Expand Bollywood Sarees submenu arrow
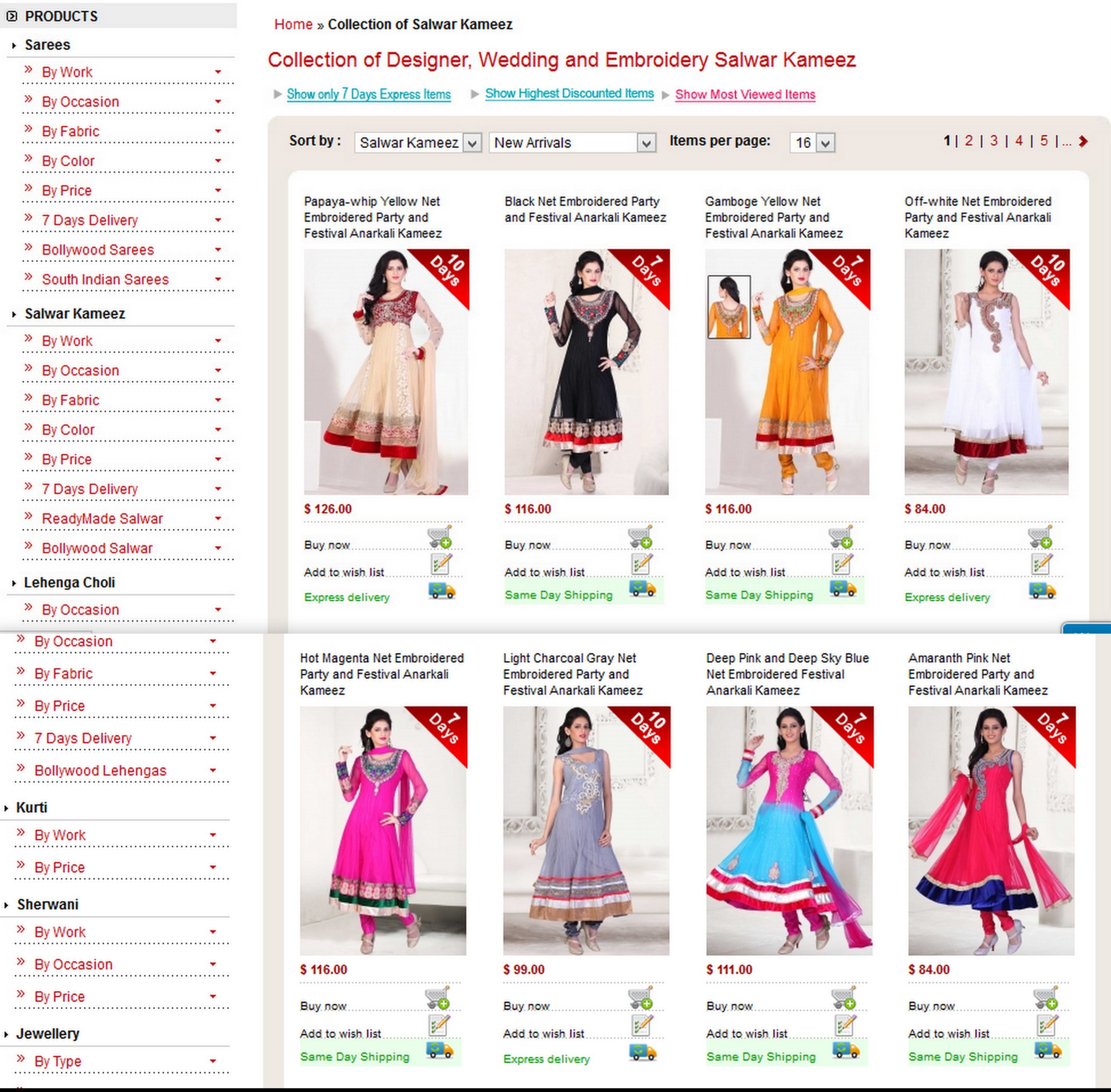The width and height of the screenshot is (1111, 1092). click(218, 250)
